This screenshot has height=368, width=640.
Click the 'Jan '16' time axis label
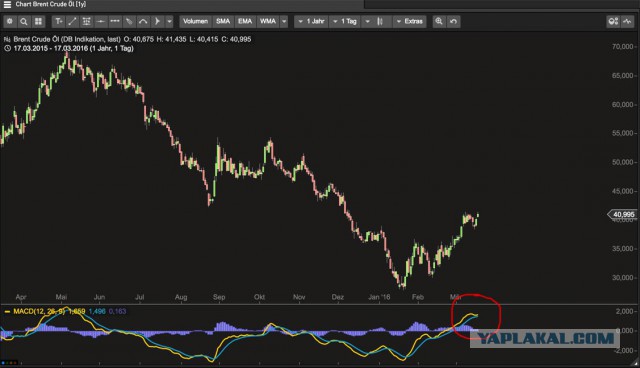pos(379,297)
